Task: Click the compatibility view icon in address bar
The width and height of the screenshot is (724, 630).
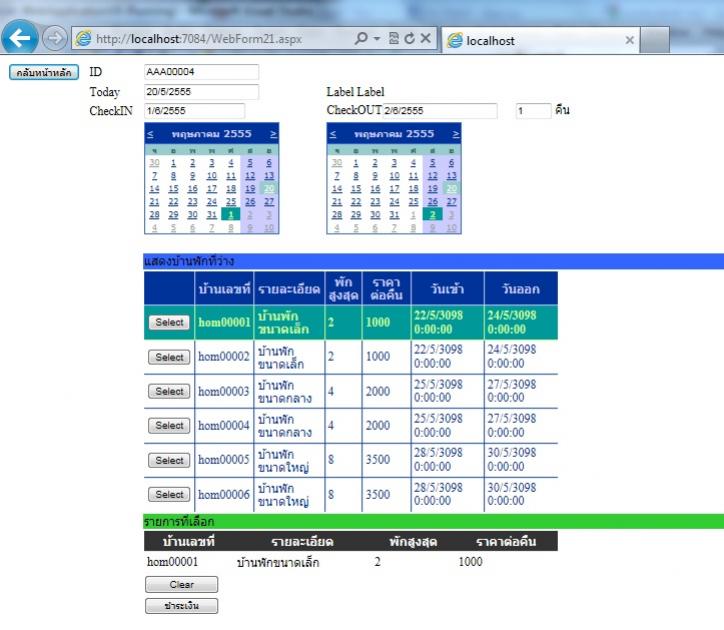Action: click(x=393, y=38)
